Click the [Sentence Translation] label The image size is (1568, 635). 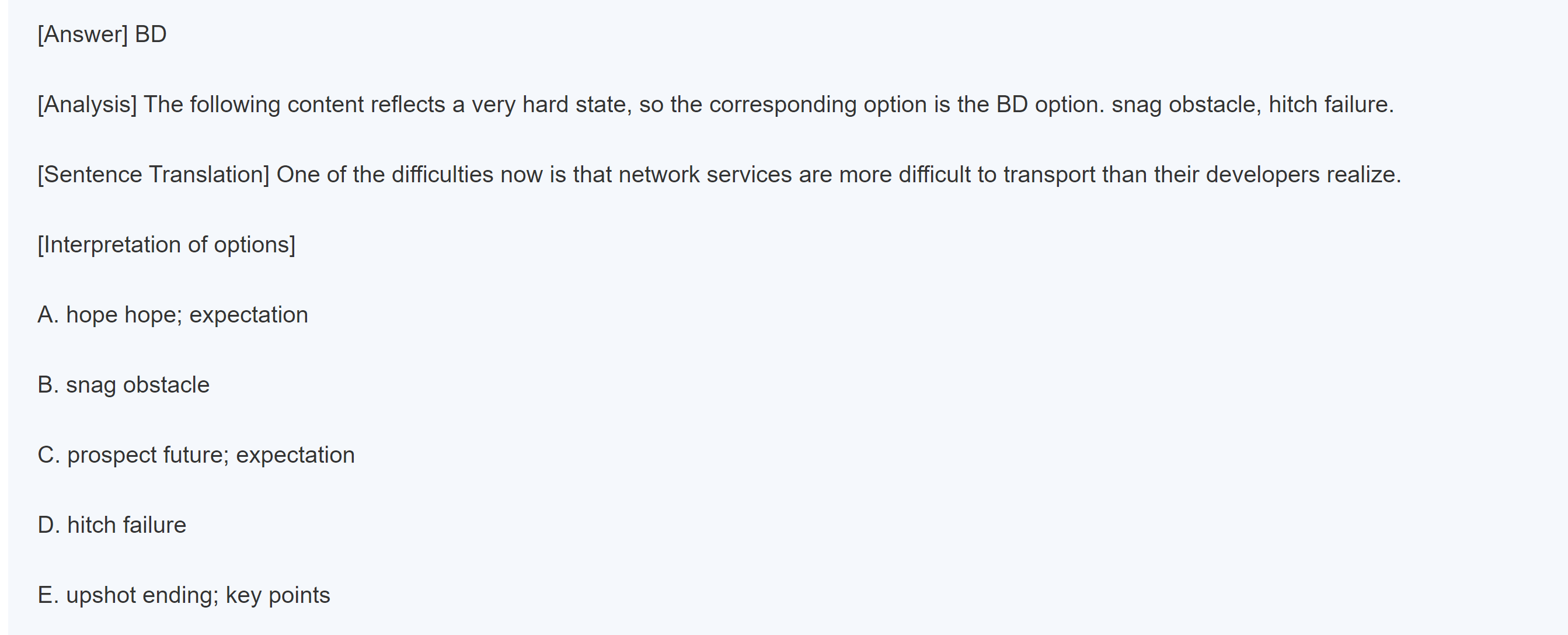pyautogui.click(x=153, y=175)
